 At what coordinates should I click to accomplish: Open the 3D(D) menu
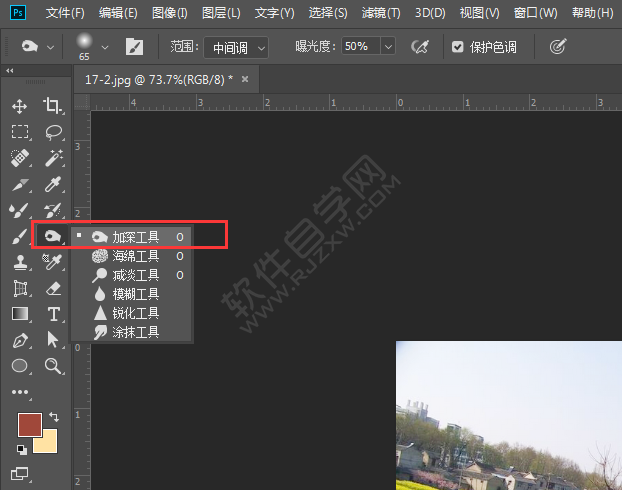(430, 13)
